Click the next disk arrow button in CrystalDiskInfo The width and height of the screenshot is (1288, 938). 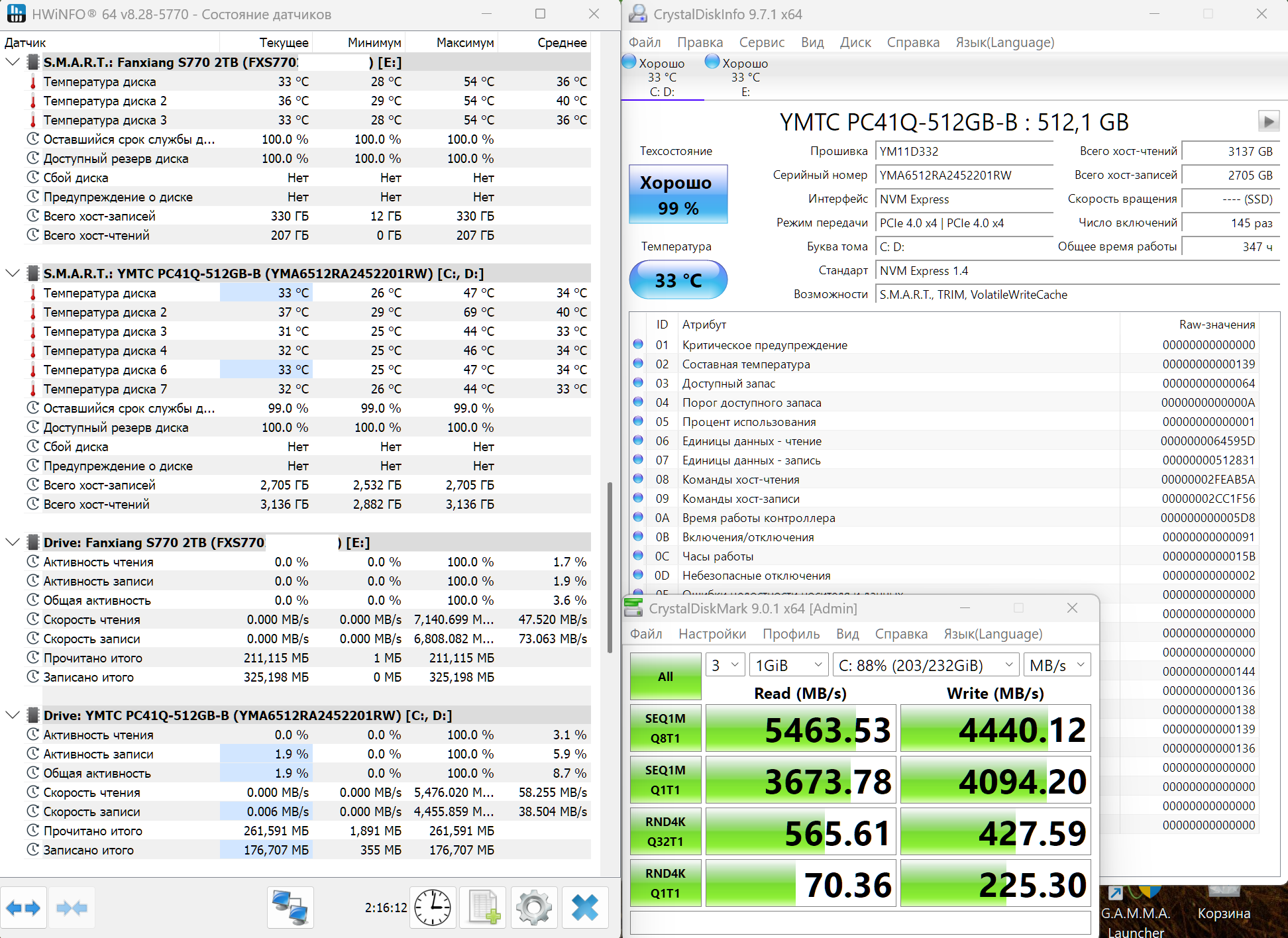point(1268,121)
